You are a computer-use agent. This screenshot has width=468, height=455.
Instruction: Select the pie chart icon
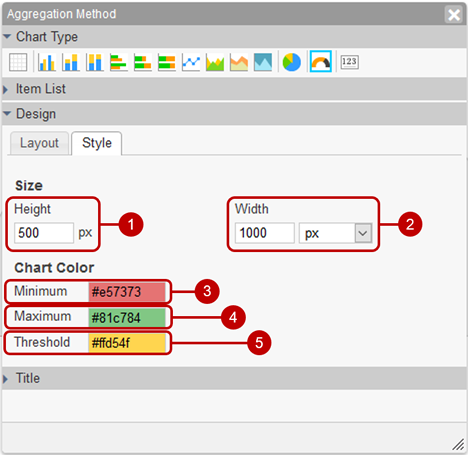(292, 62)
